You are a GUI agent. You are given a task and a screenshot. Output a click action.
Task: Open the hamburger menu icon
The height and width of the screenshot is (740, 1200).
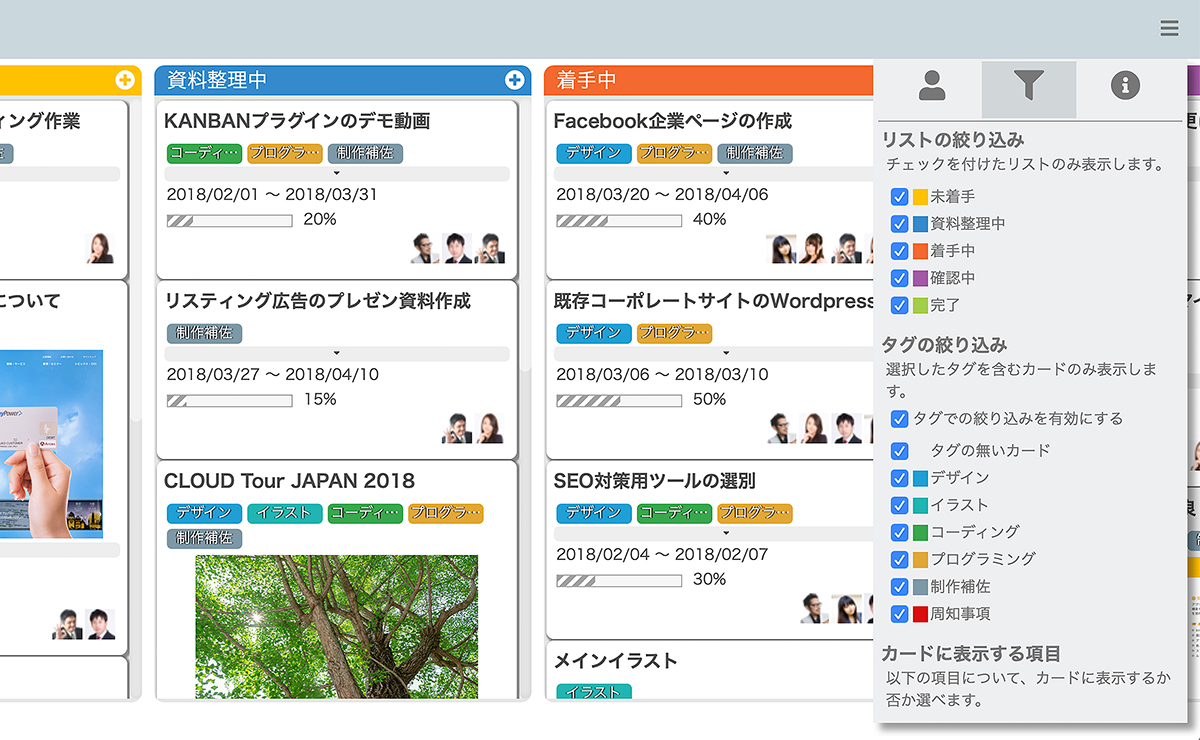pyautogui.click(x=1169, y=29)
